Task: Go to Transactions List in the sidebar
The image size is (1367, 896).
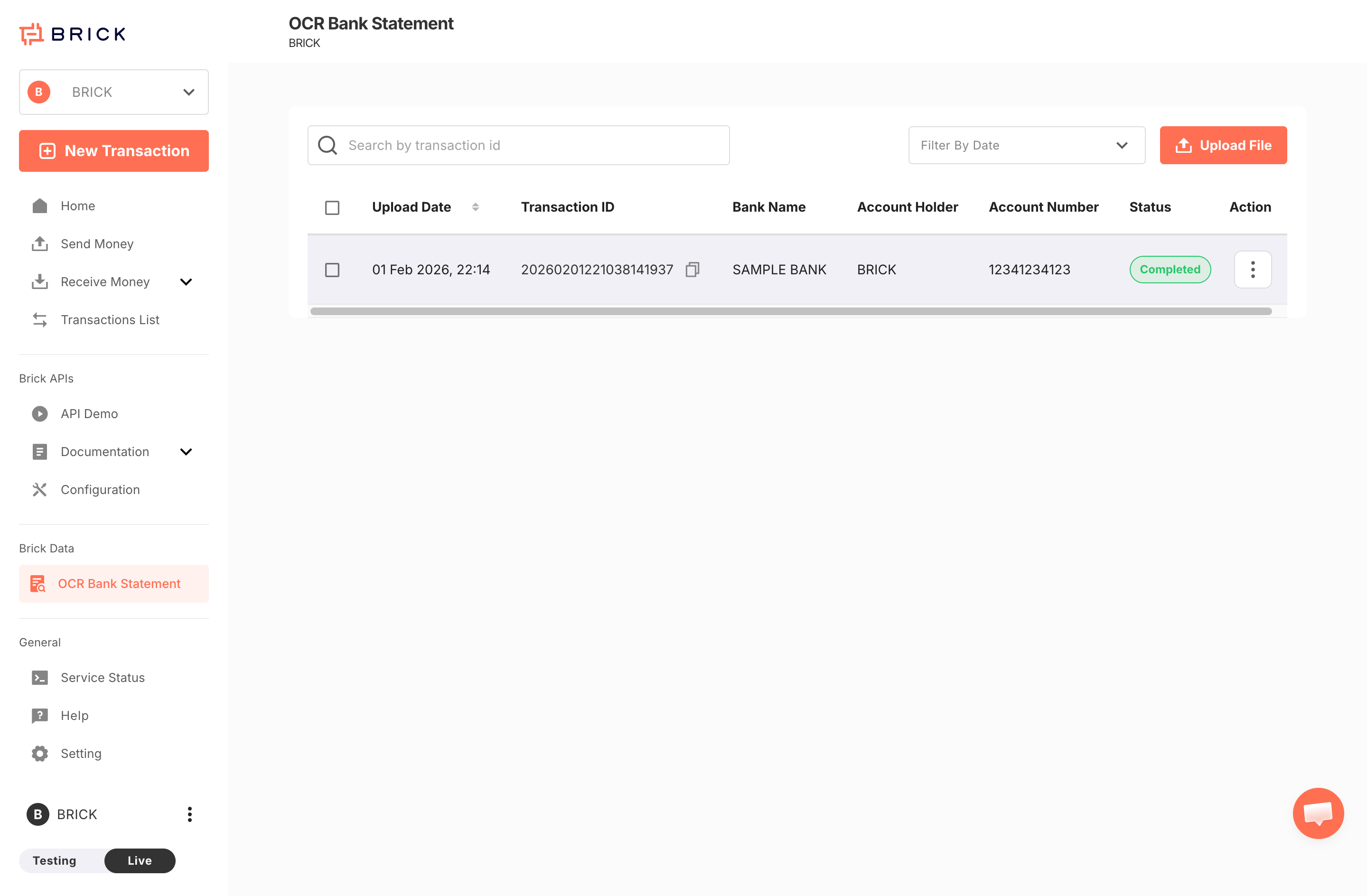Action: [110, 320]
